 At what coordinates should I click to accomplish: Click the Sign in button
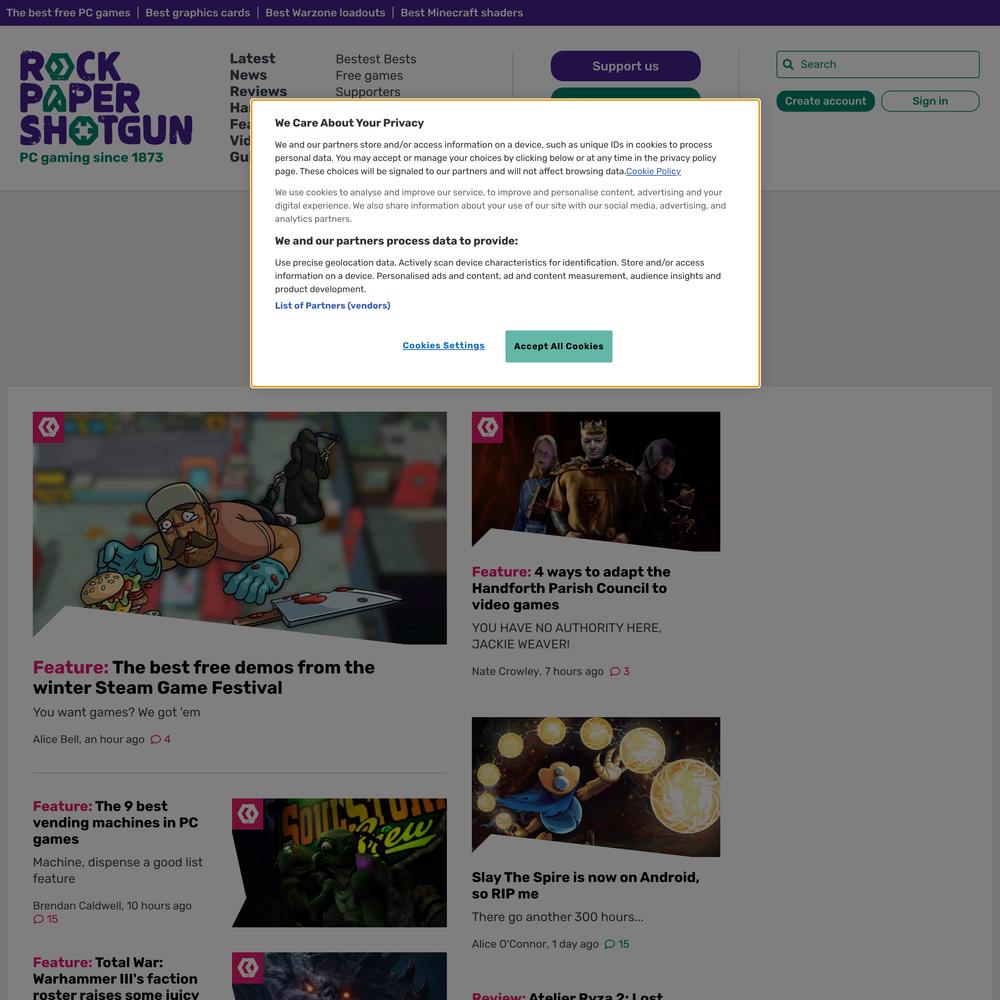pyautogui.click(x=930, y=101)
